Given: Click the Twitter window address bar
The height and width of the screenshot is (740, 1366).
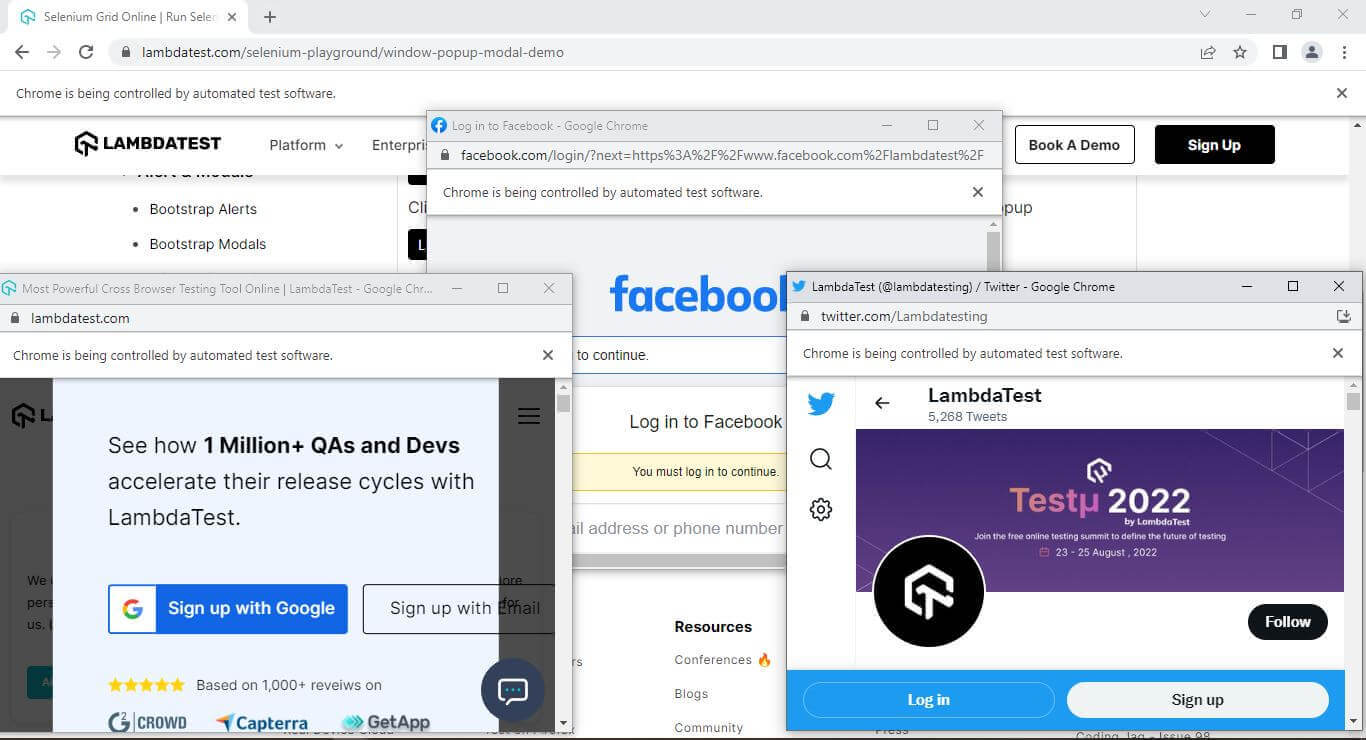Looking at the screenshot, I should (904, 316).
